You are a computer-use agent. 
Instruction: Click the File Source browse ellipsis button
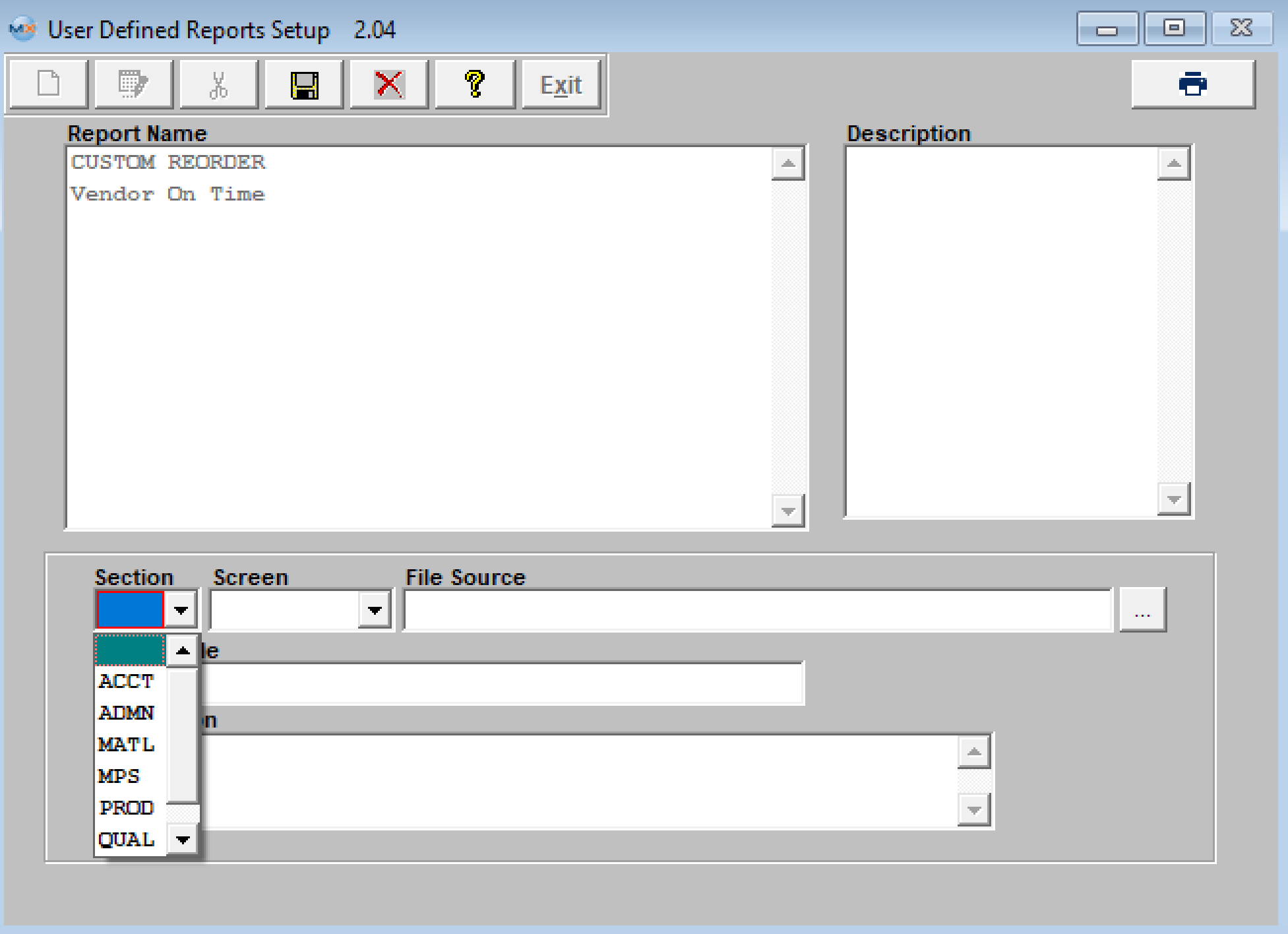click(x=1142, y=610)
